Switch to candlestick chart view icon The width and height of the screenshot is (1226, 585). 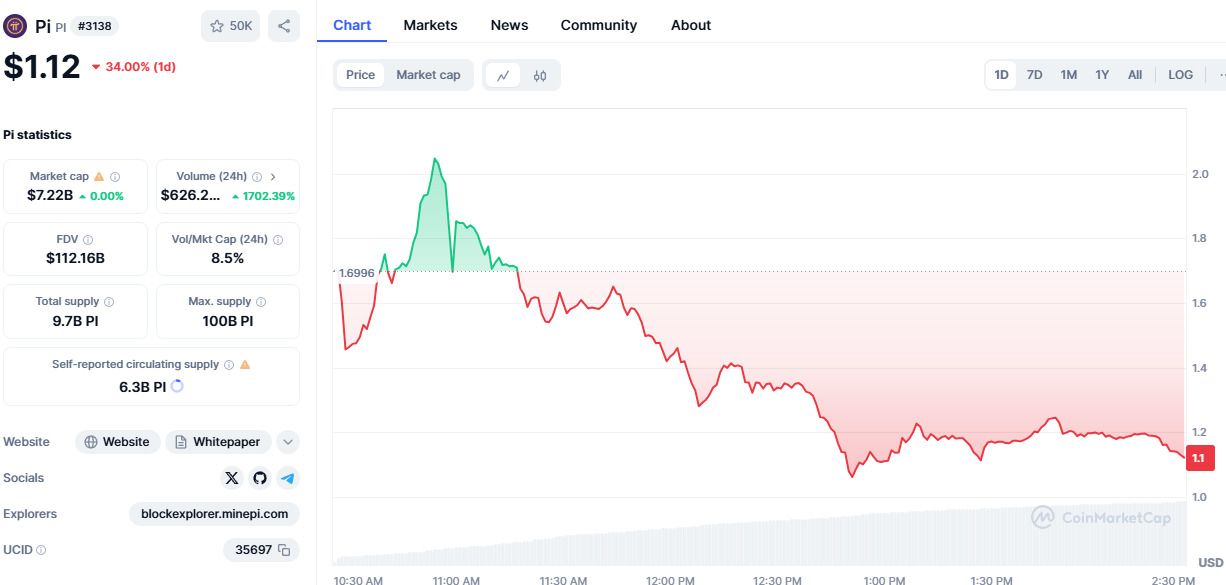point(540,75)
